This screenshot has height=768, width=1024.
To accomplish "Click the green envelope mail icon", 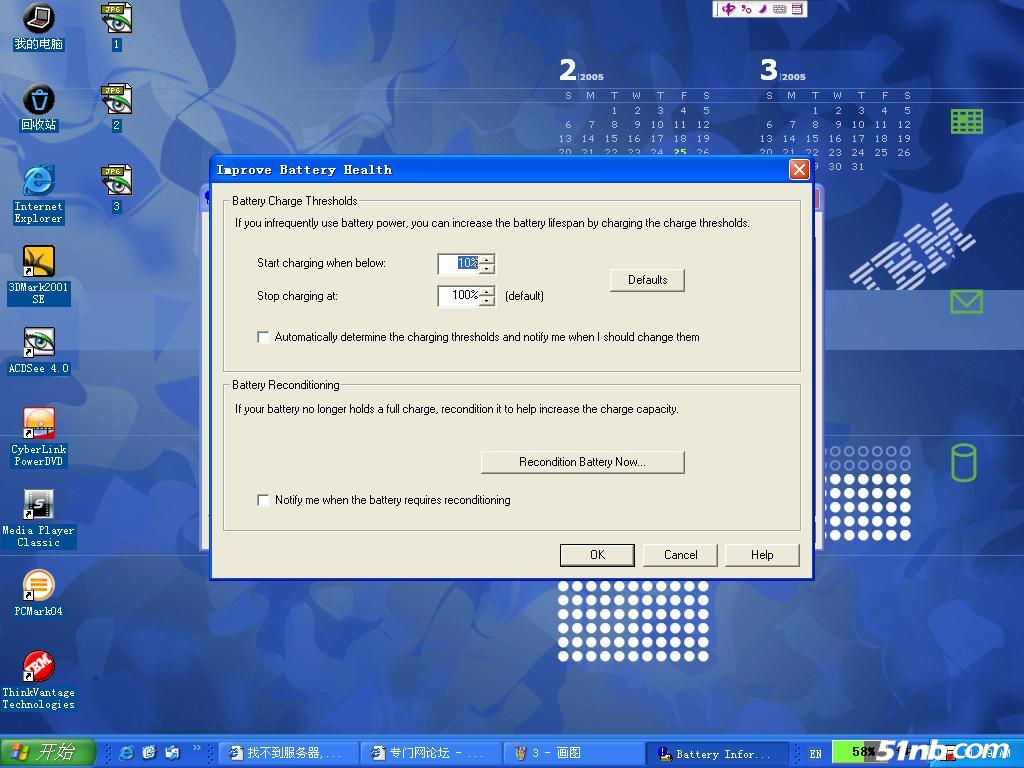I will click(x=966, y=301).
